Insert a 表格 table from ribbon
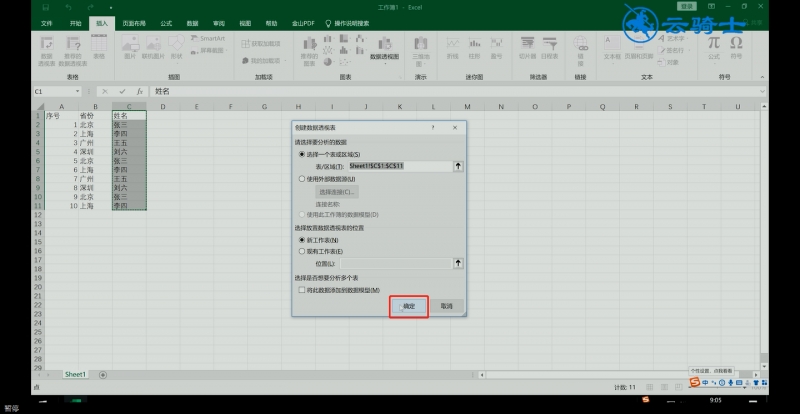 pyautogui.click(x=99, y=47)
